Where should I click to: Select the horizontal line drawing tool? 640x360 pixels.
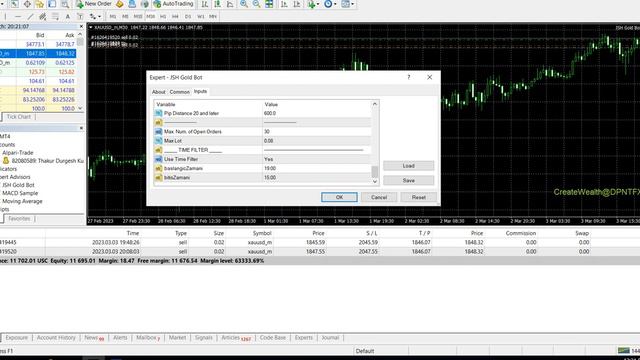click(x=18, y=16)
